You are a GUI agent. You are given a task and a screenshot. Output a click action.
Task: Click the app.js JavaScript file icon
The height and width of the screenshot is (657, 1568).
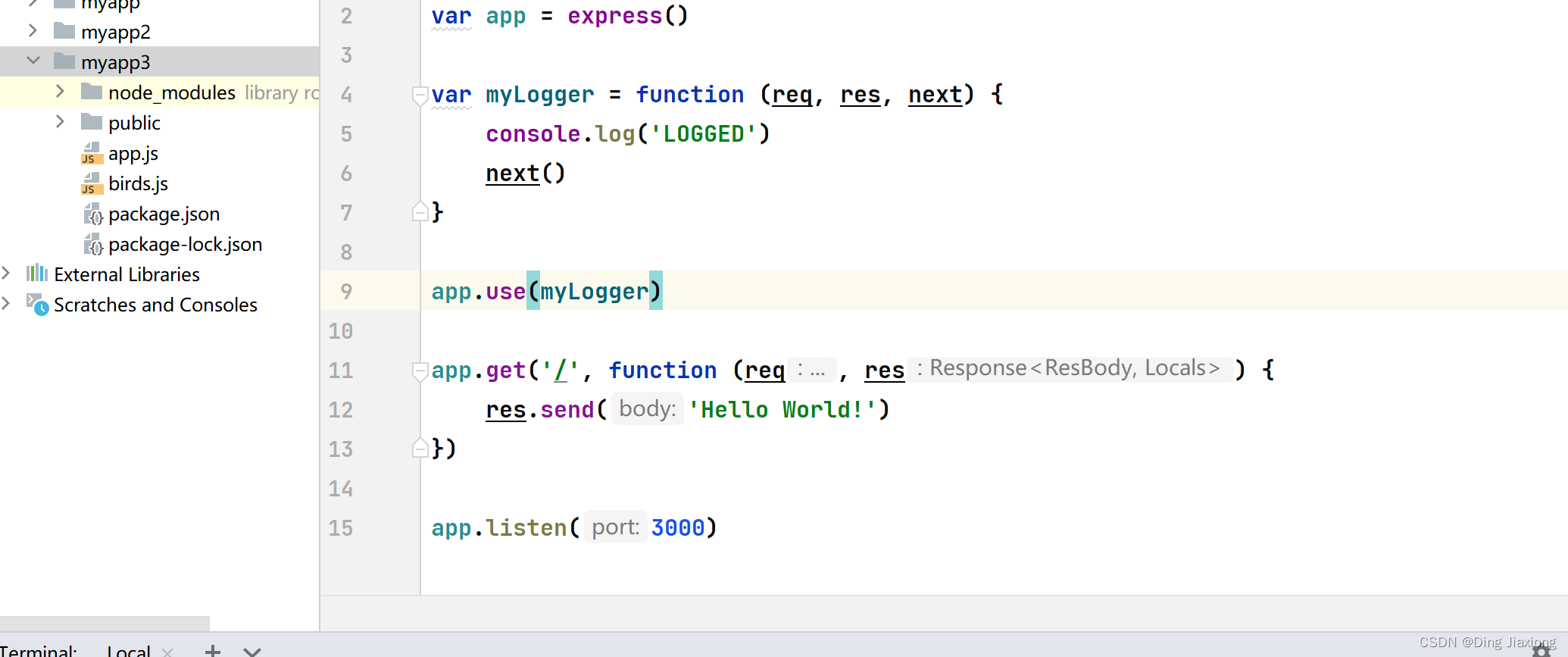pyautogui.click(x=92, y=153)
